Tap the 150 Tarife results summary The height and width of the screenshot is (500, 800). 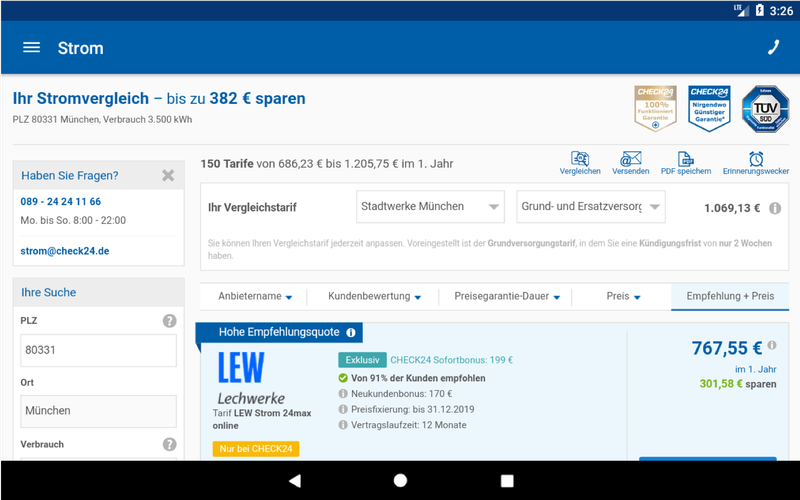327,164
